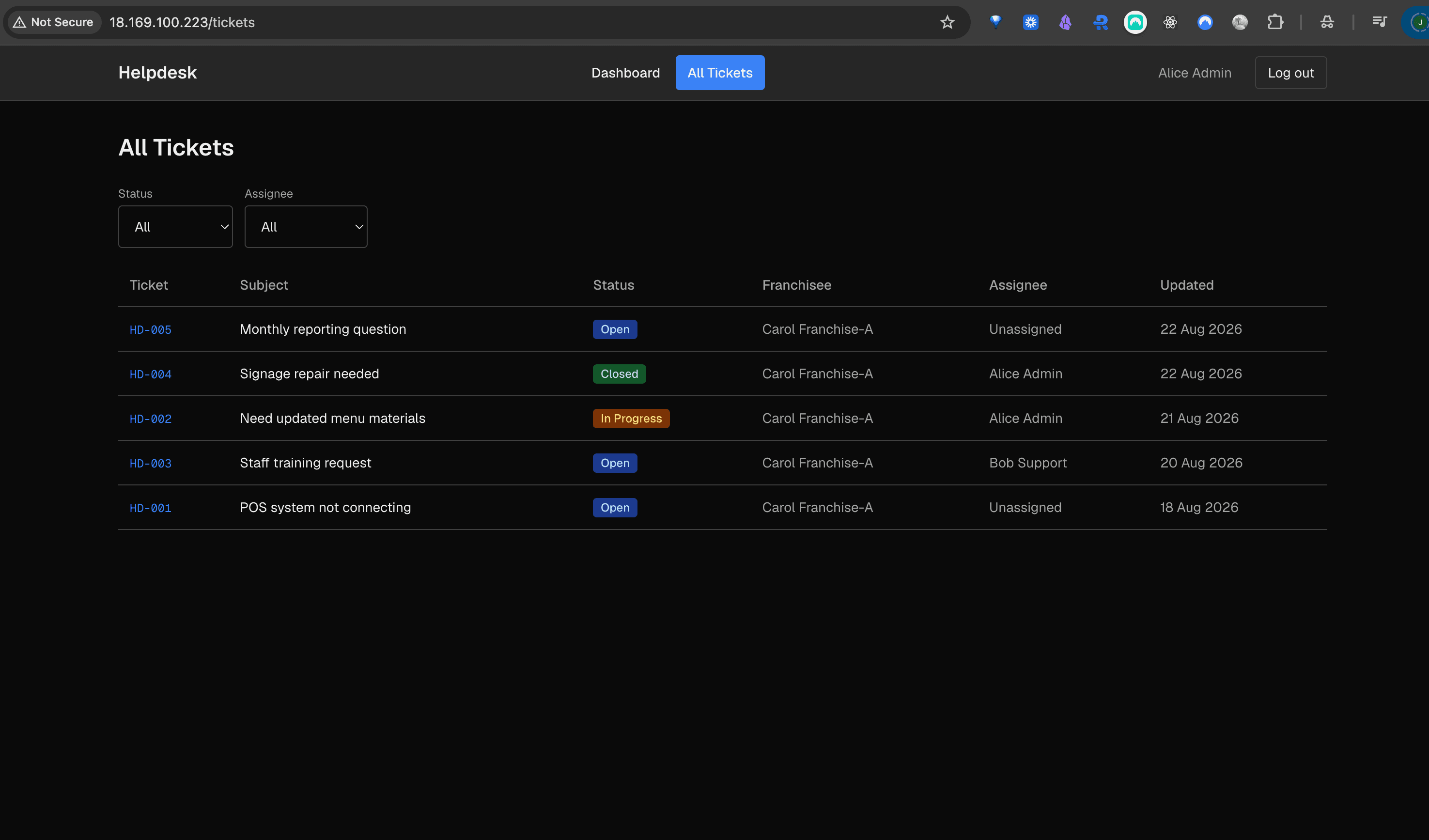Open the Extensions puzzle piece menu

(1275, 22)
